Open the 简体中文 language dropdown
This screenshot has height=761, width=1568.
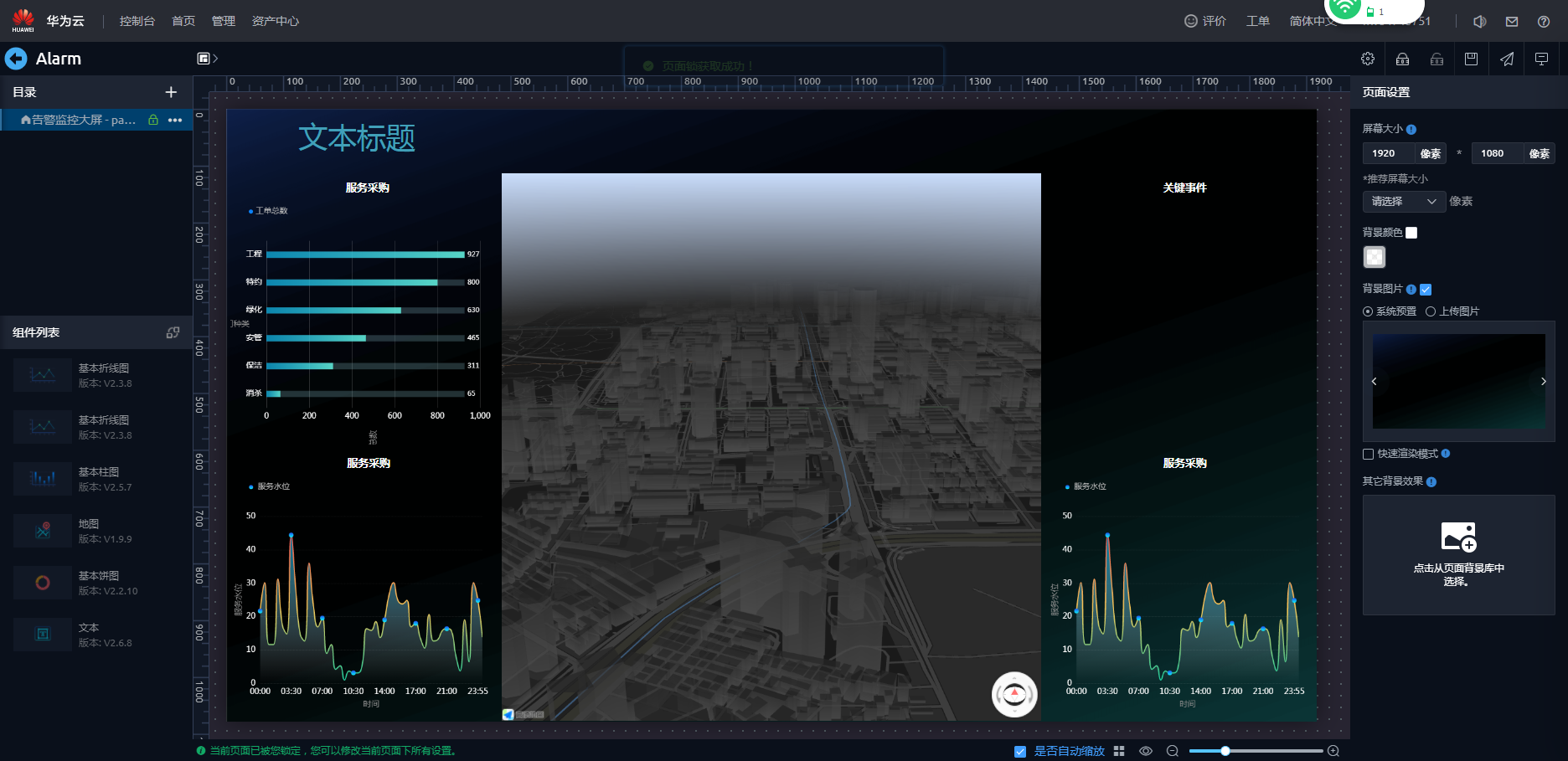pos(1312,21)
